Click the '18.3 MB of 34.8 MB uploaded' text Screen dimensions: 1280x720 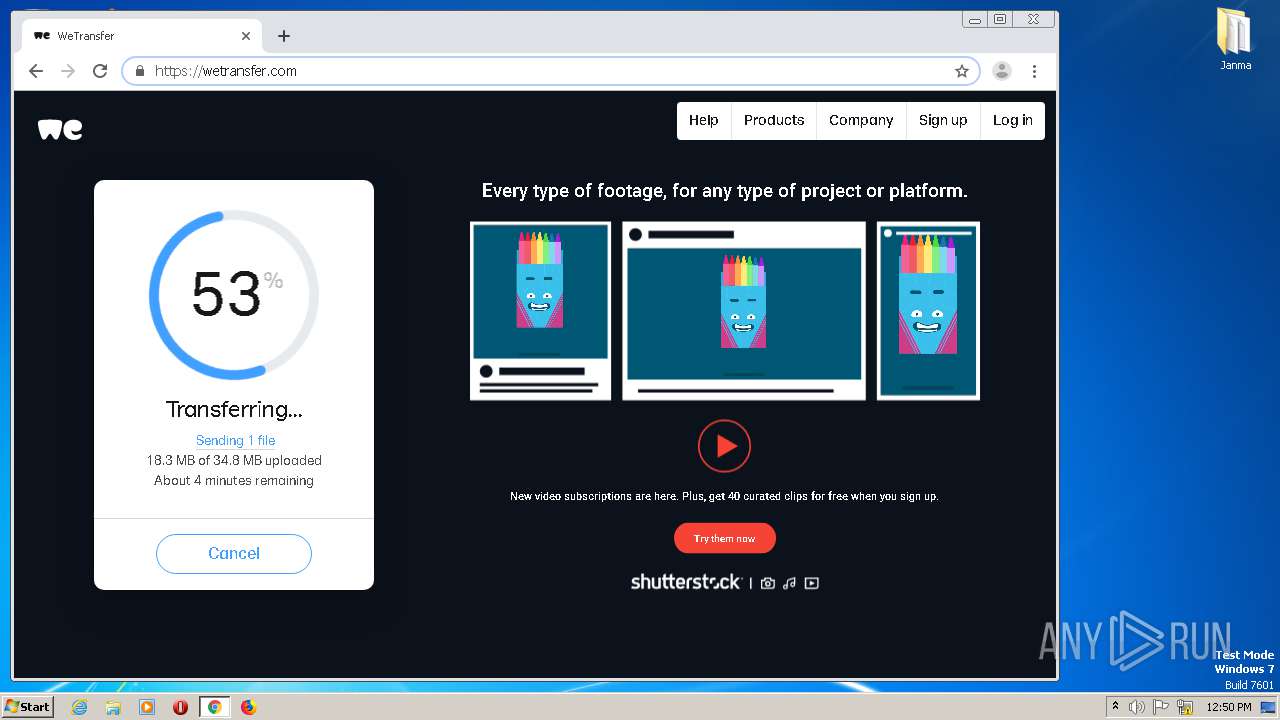(x=234, y=461)
